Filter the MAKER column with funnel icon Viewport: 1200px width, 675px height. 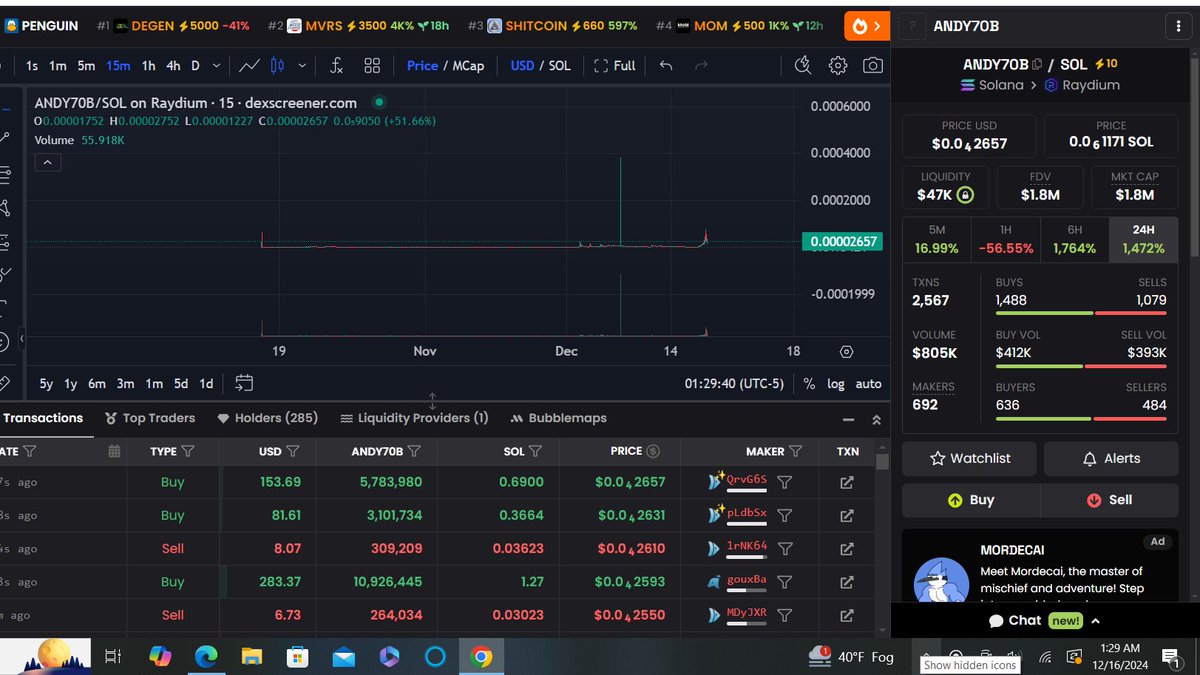(796, 451)
